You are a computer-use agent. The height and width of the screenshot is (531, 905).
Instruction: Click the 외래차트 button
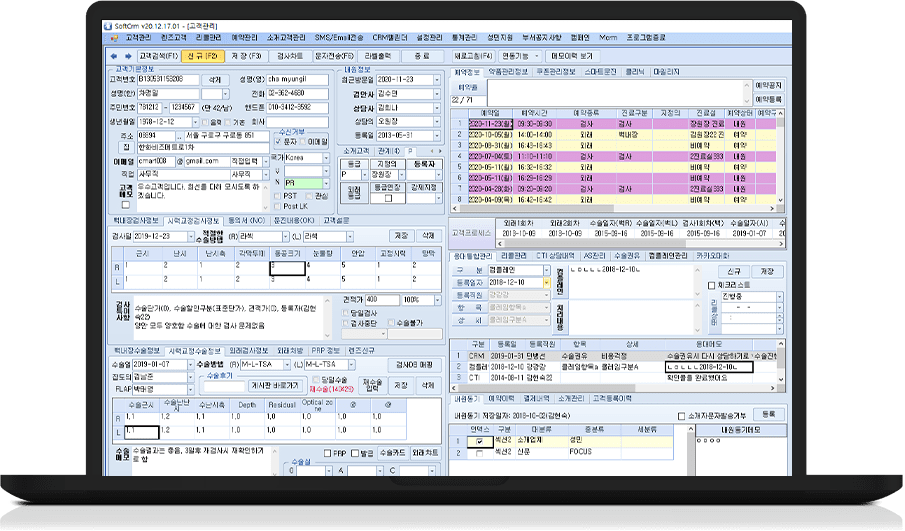[x=425, y=454]
